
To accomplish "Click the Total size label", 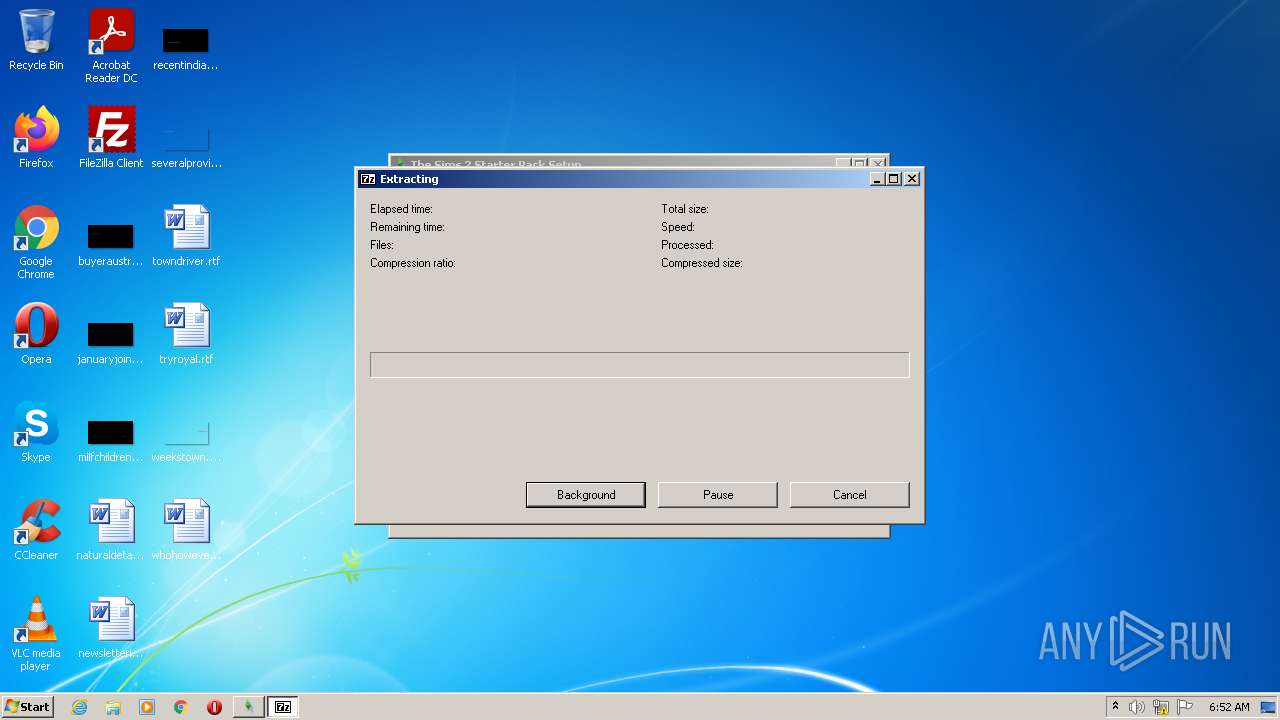I will tap(685, 209).
